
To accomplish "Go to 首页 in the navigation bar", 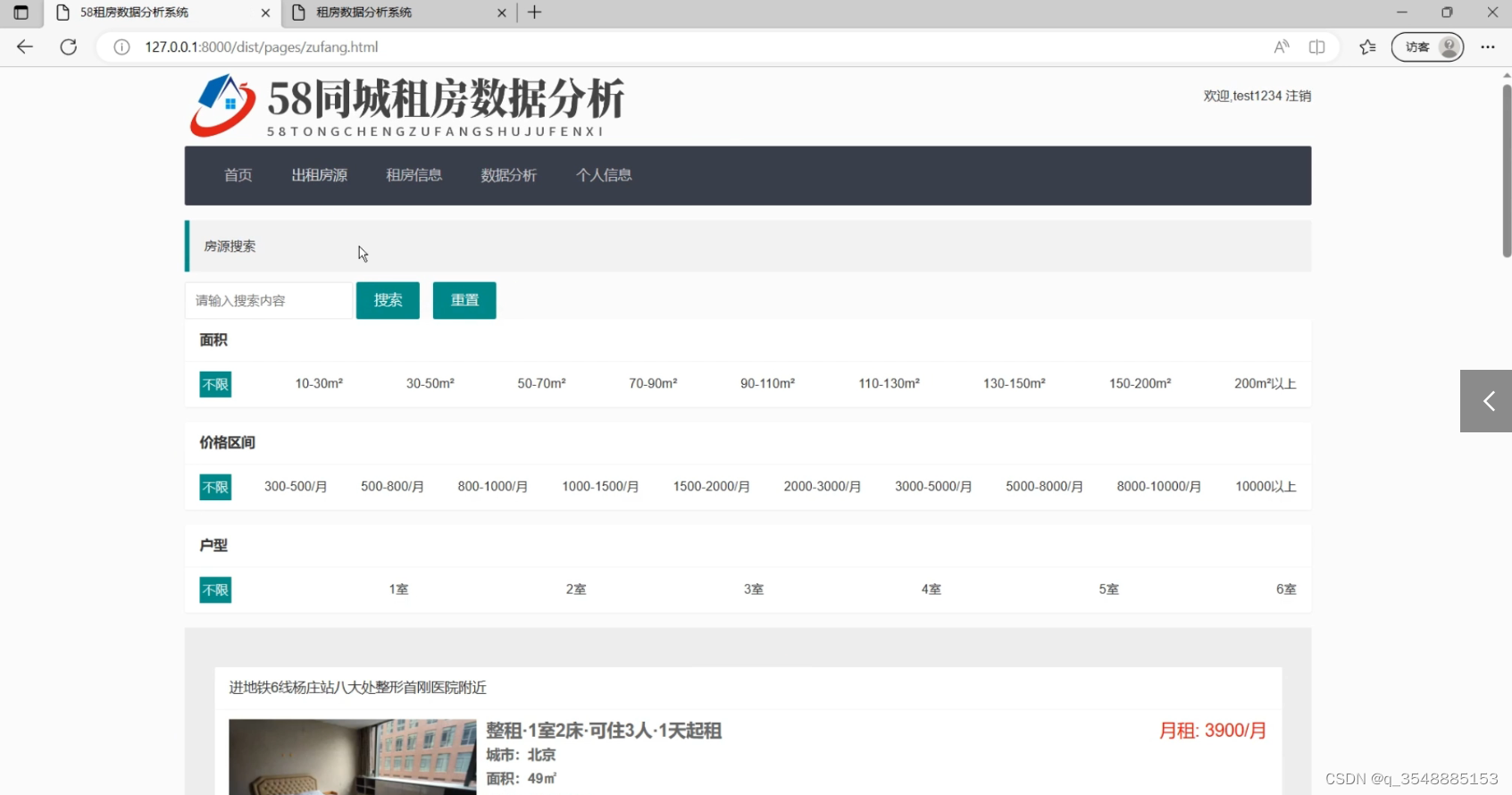I will tap(238, 175).
